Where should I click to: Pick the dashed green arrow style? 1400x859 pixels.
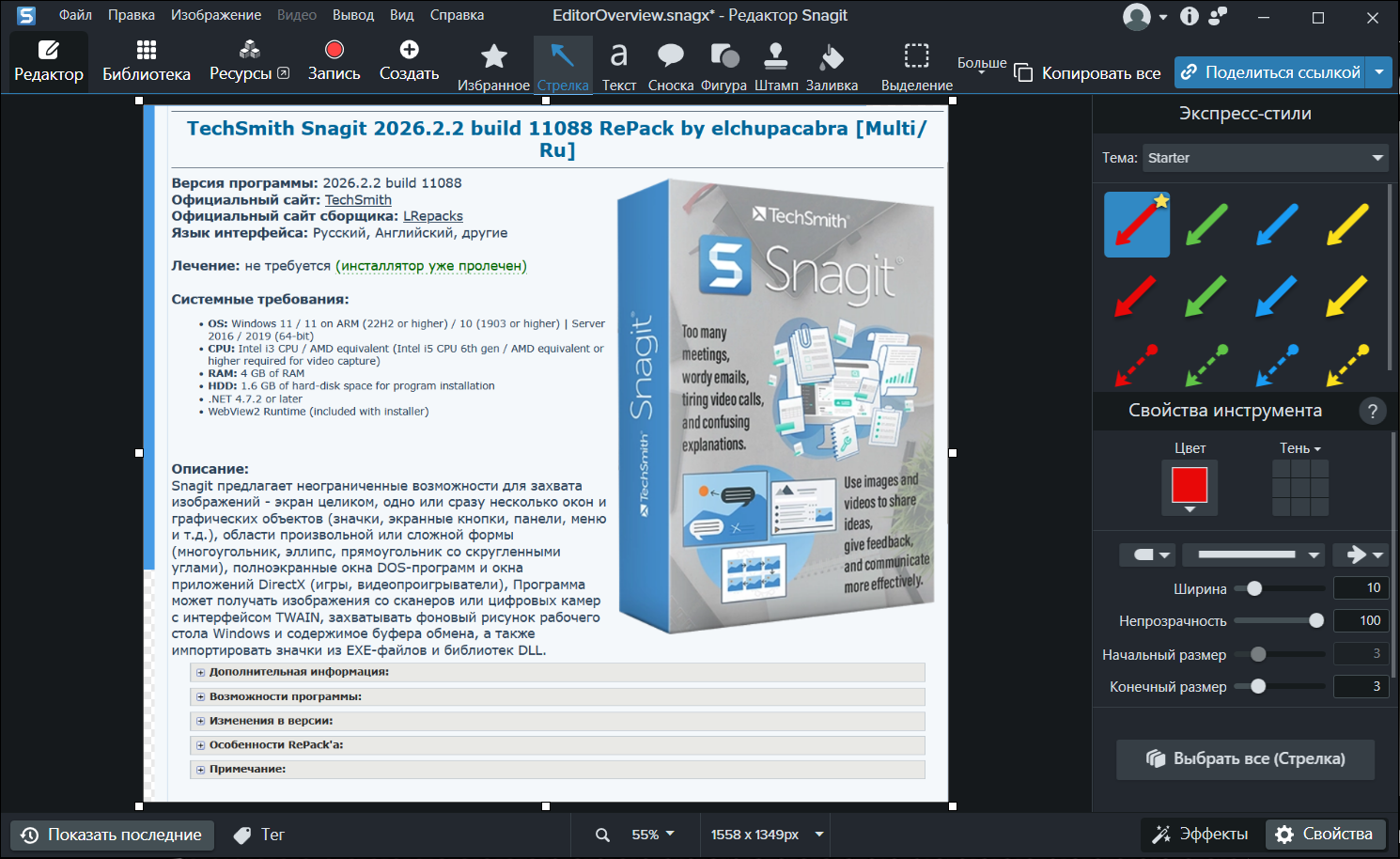pos(1206,365)
